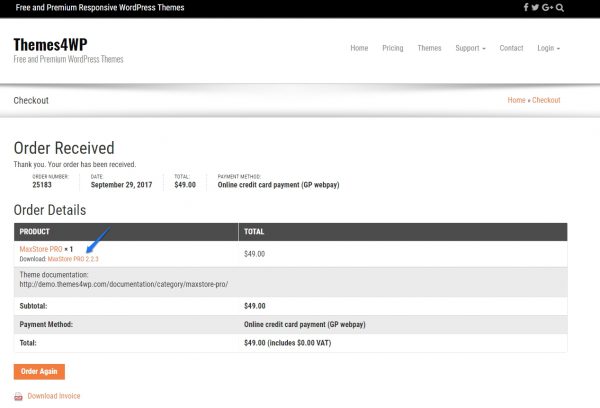This screenshot has width=600, height=408.
Task: Select order number 25183
Action: pos(42,185)
